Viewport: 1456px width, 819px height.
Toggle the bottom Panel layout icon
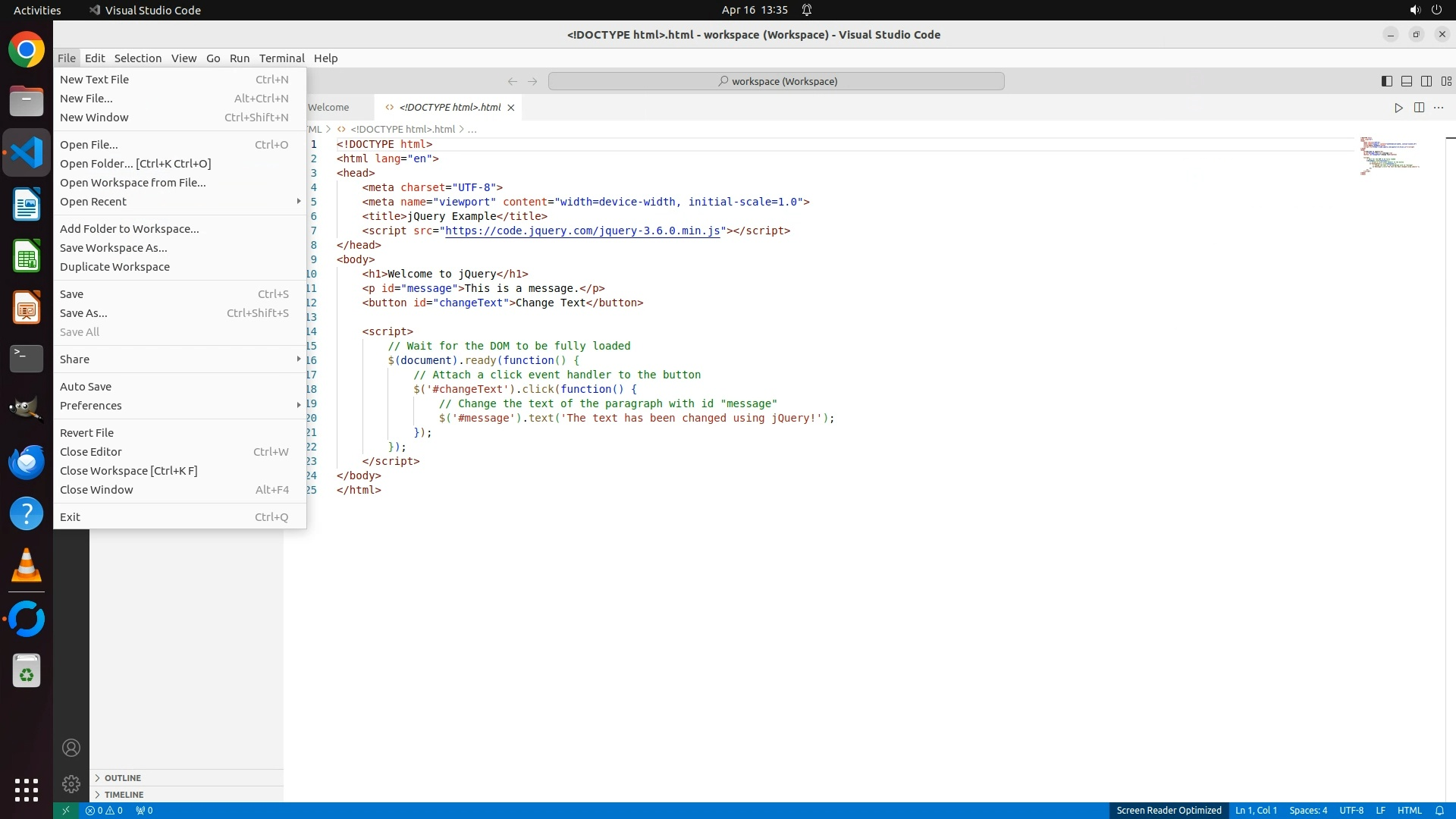[x=1406, y=81]
